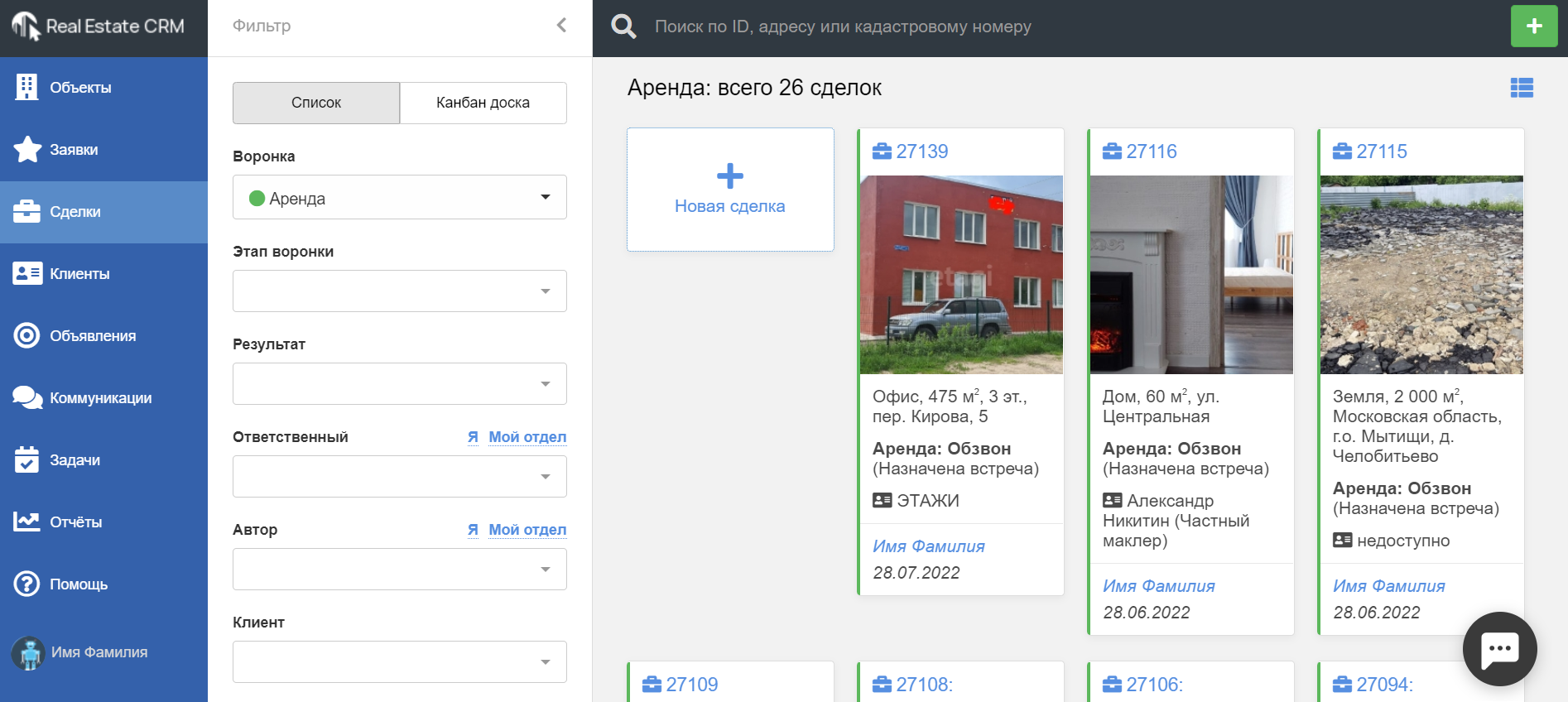Click Имя Фамилия on deal 27115 card

tap(1389, 586)
